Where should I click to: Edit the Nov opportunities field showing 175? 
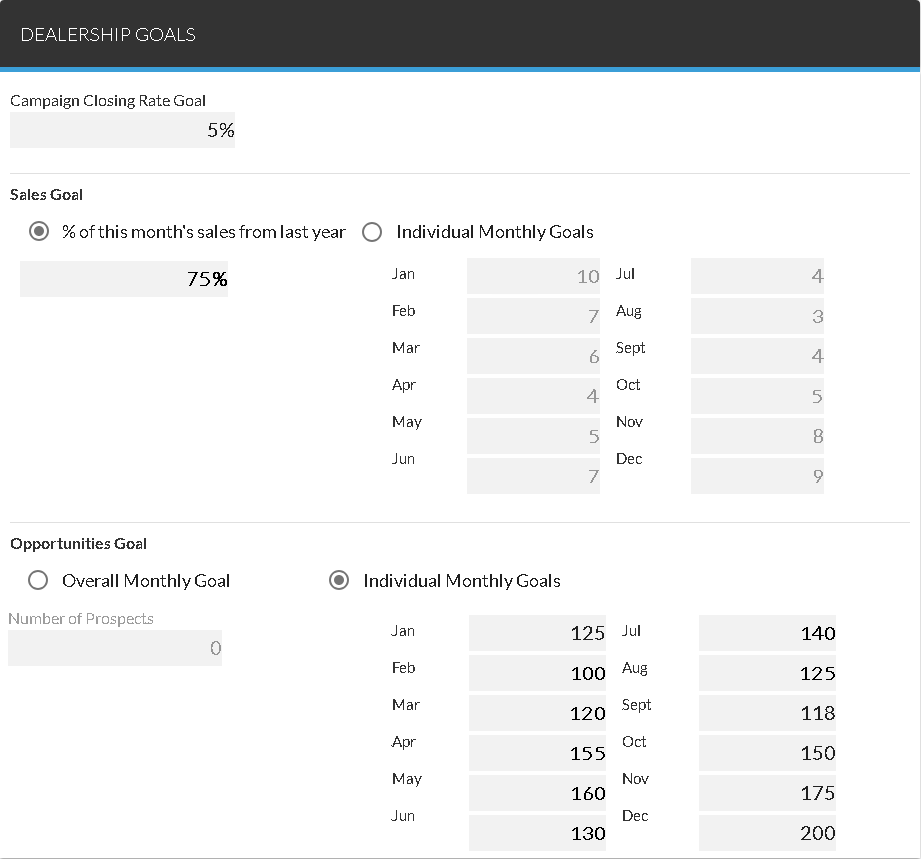tap(767, 793)
